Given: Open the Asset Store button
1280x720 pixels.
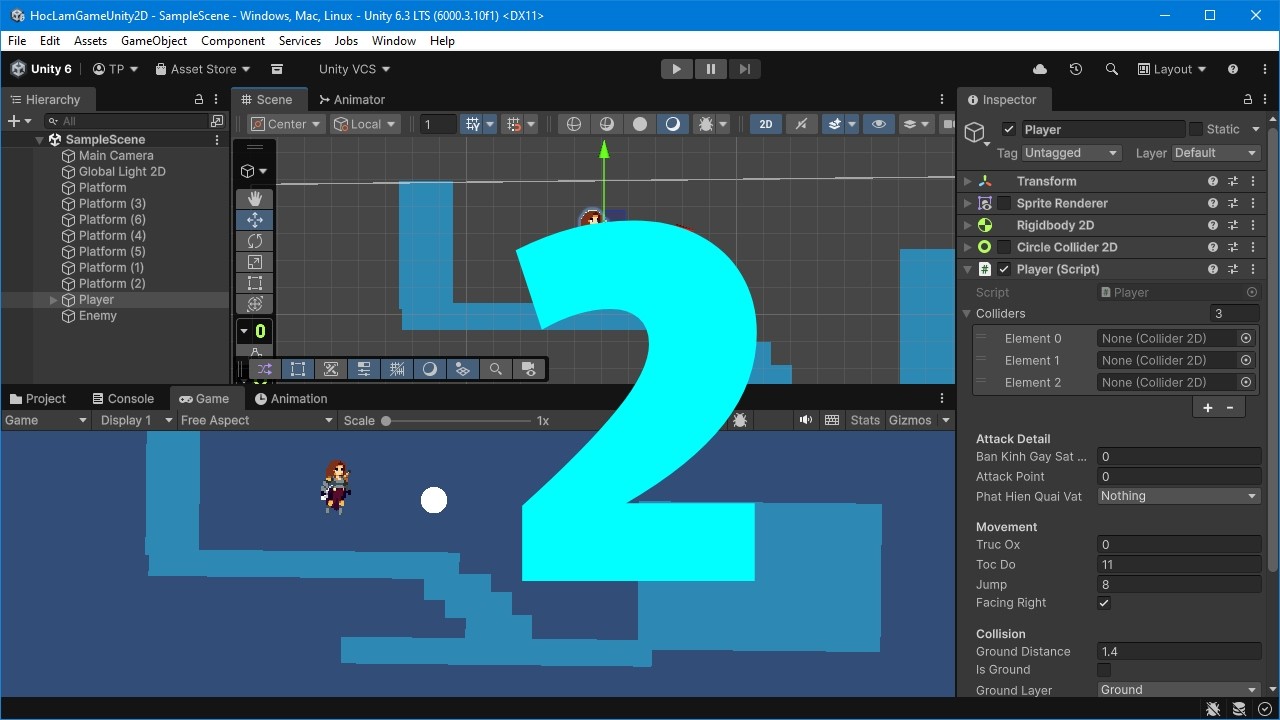Looking at the screenshot, I should (203, 69).
